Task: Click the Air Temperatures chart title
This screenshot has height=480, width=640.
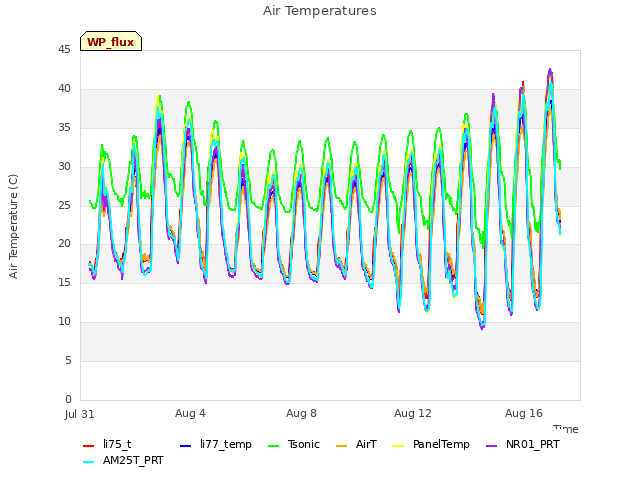Action: [x=320, y=11]
